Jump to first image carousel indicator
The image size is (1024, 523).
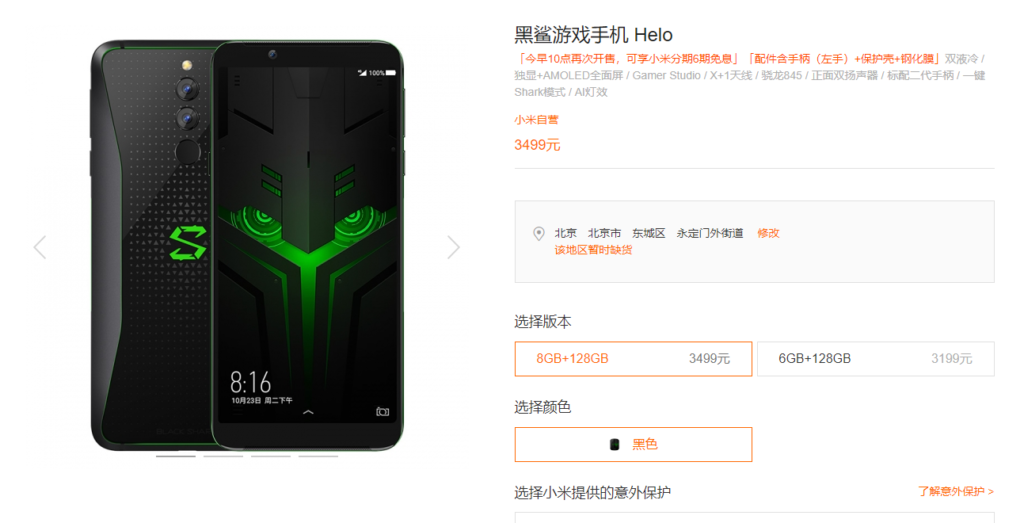(x=176, y=456)
